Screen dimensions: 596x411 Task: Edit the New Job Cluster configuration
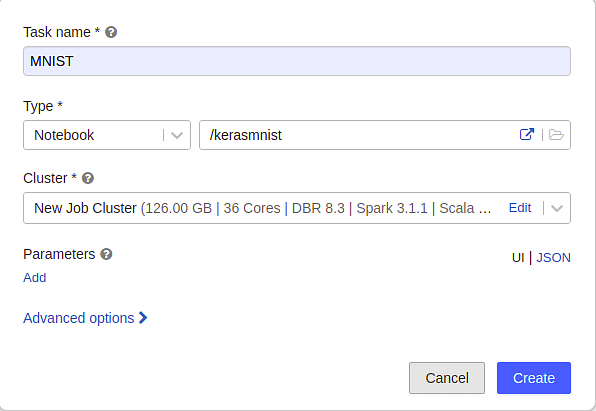[520, 208]
